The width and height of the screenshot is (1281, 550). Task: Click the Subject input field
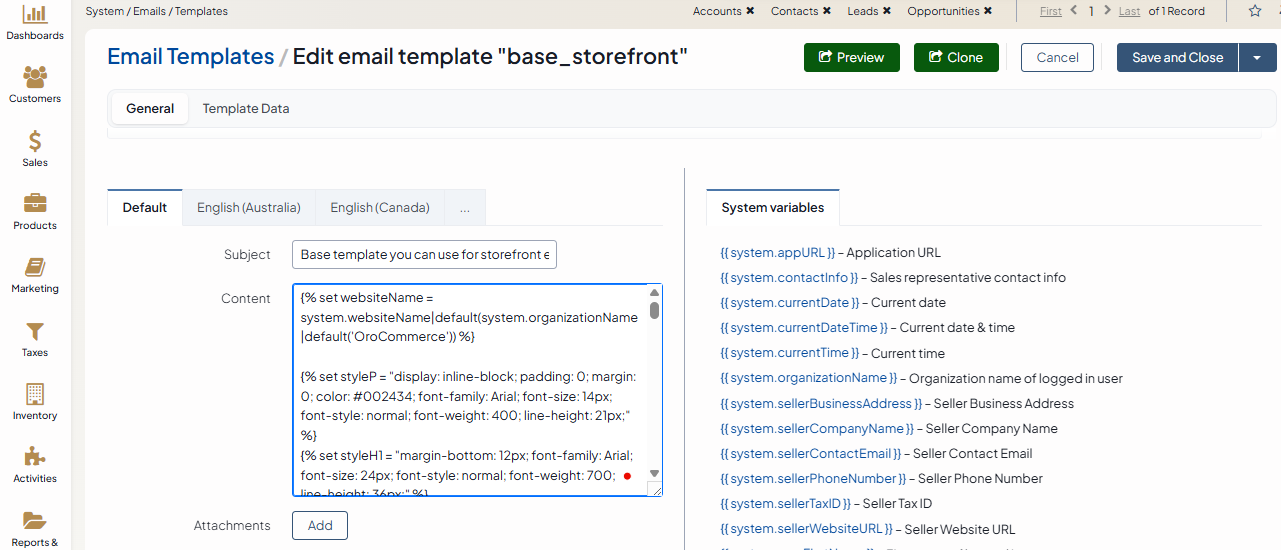[x=424, y=255]
